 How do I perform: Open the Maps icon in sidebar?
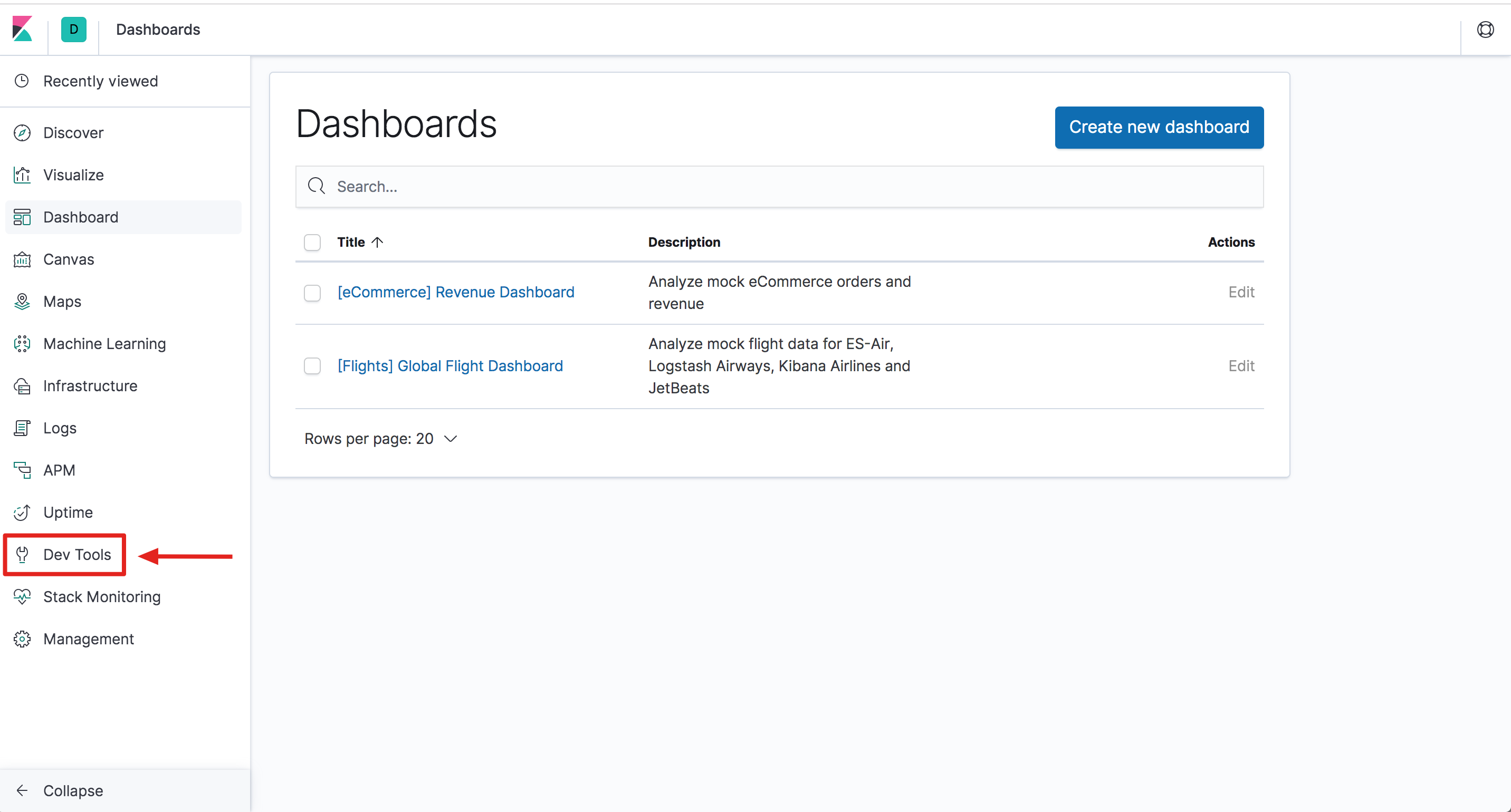click(x=22, y=302)
